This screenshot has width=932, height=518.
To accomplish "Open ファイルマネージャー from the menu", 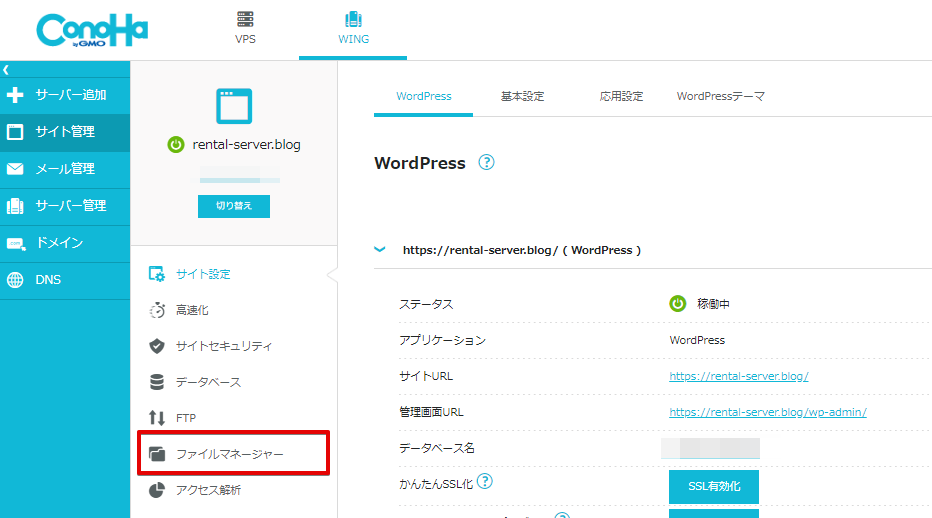I will [x=234, y=453].
